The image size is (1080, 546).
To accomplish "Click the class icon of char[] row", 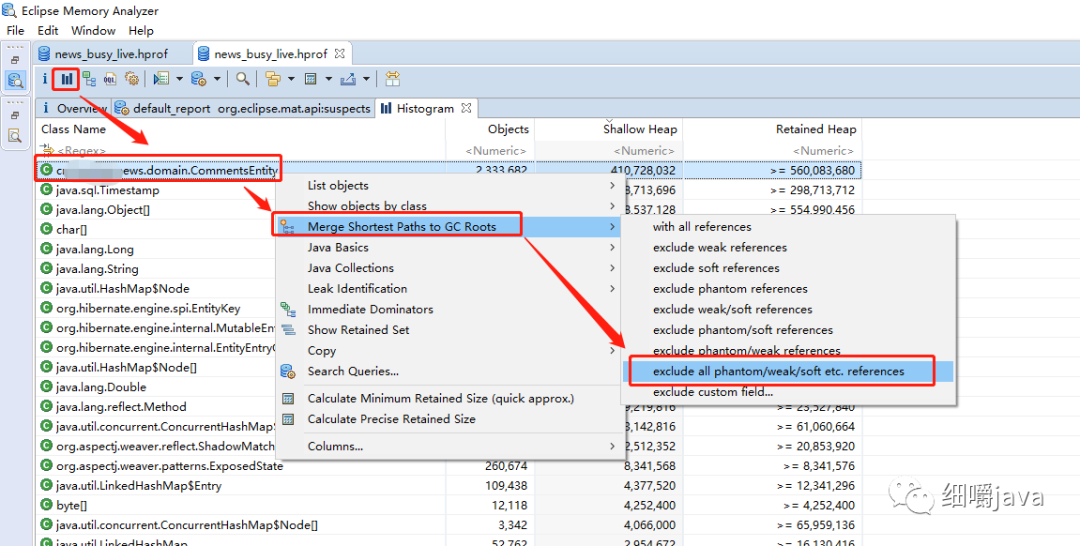I will 47,229.
